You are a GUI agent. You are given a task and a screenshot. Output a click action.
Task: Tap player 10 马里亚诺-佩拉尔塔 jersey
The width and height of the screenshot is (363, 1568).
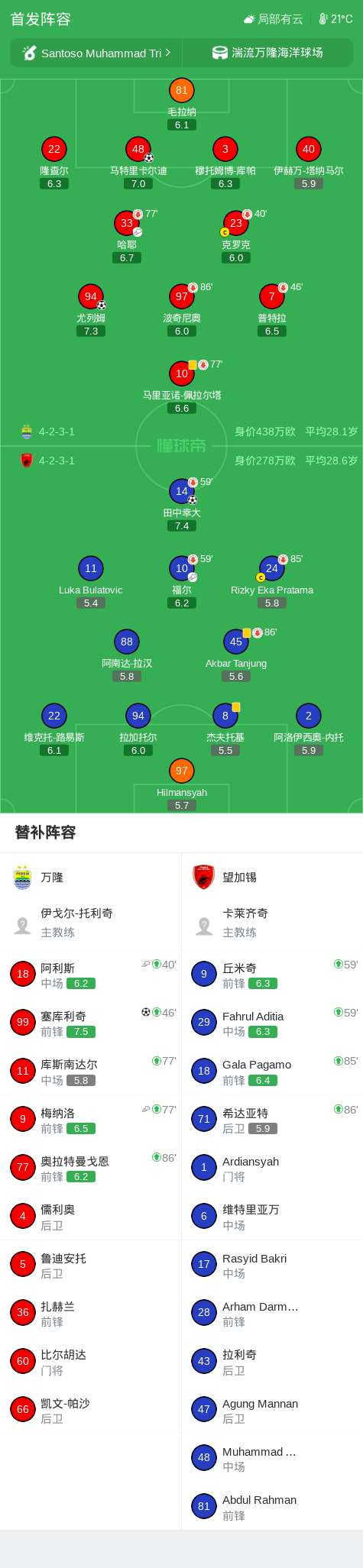point(181,373)
